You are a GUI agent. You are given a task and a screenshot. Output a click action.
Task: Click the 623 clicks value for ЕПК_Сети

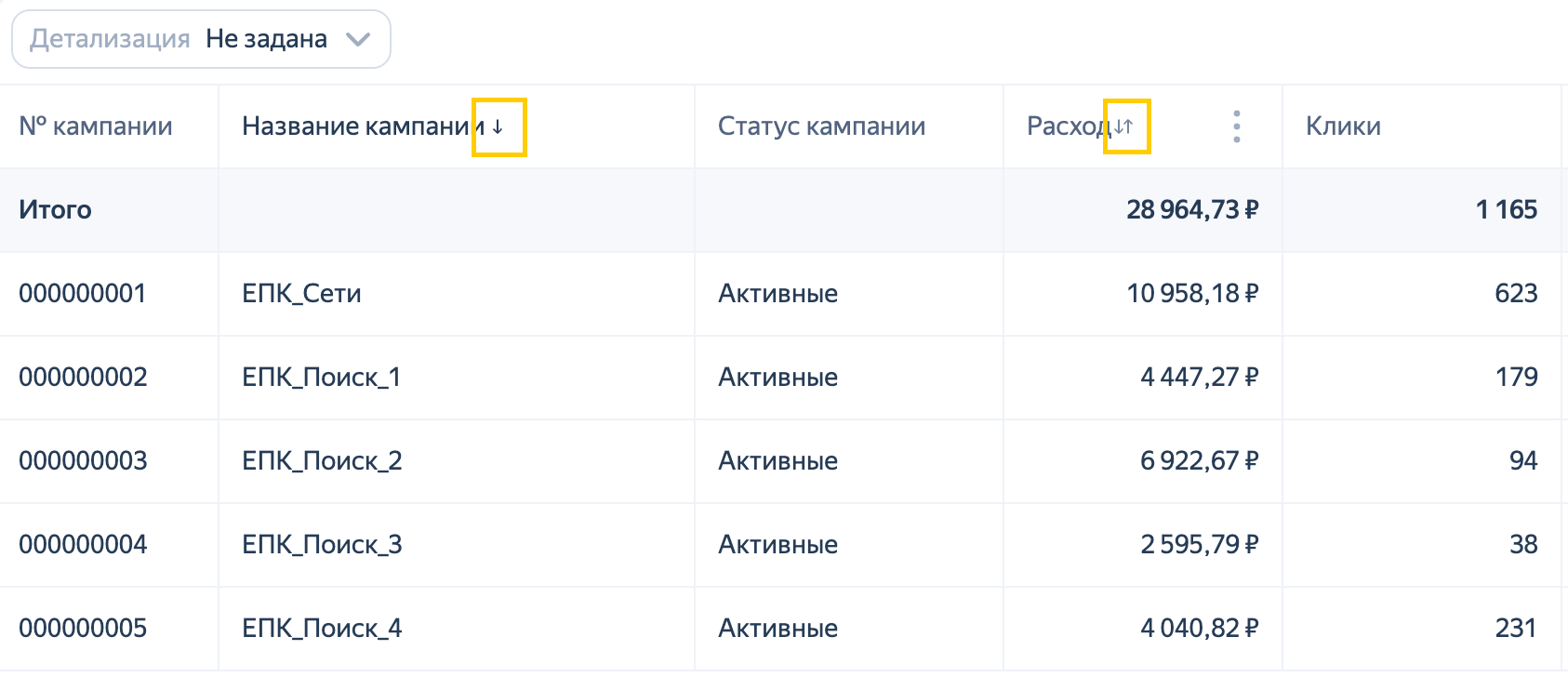click(x=1516, y=294)
